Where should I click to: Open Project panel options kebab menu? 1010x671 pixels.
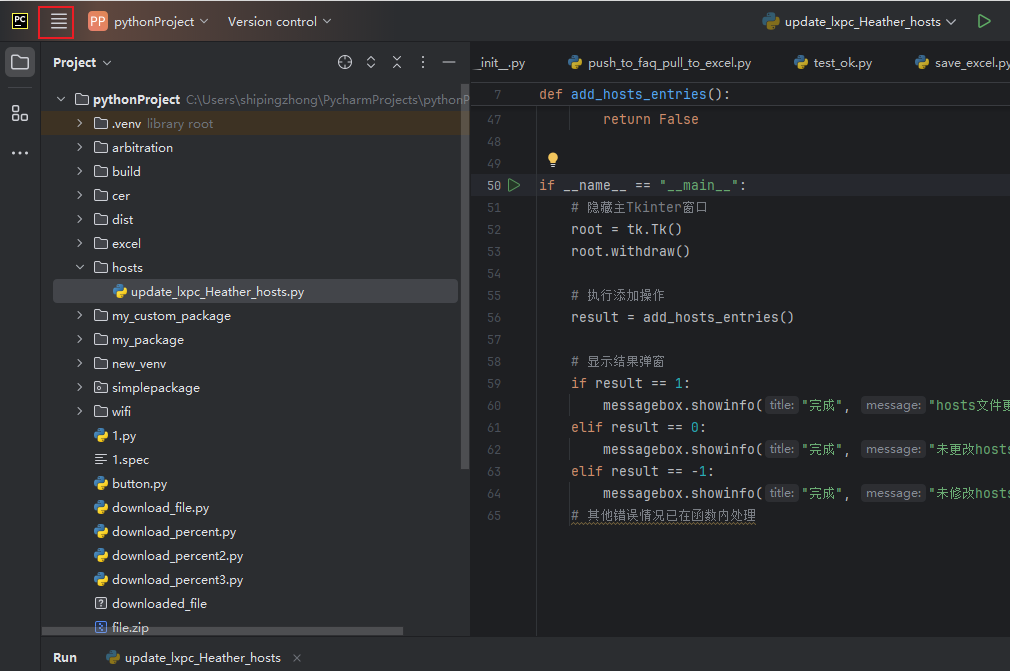coord(423,62)
